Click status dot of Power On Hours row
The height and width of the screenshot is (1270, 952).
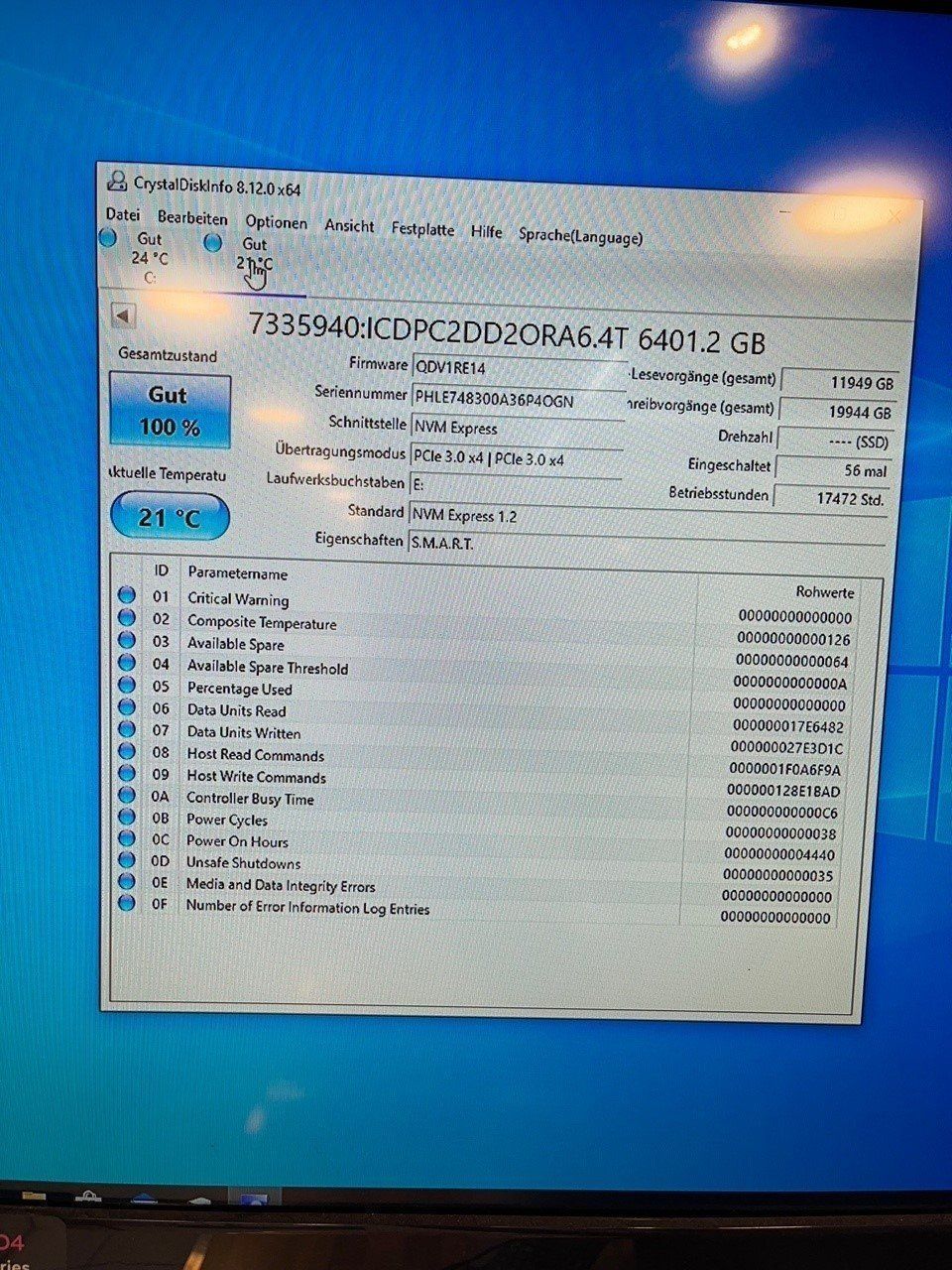pyautogui.click(x=127, y=838)
